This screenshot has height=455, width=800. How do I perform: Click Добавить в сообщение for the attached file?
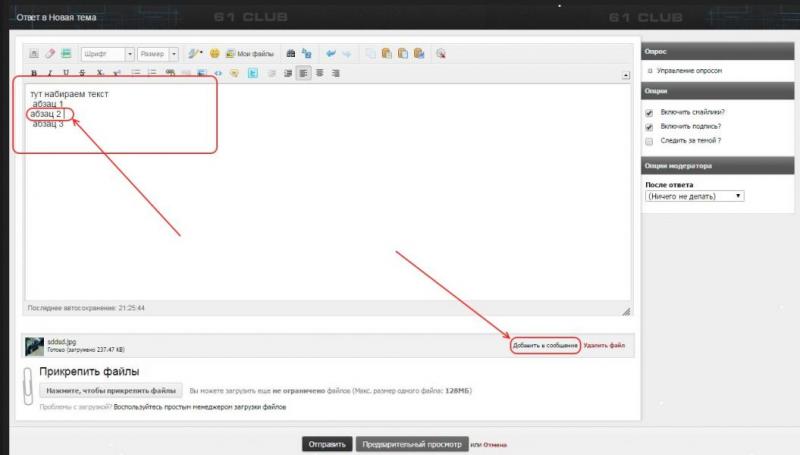[x=544, y=345]
